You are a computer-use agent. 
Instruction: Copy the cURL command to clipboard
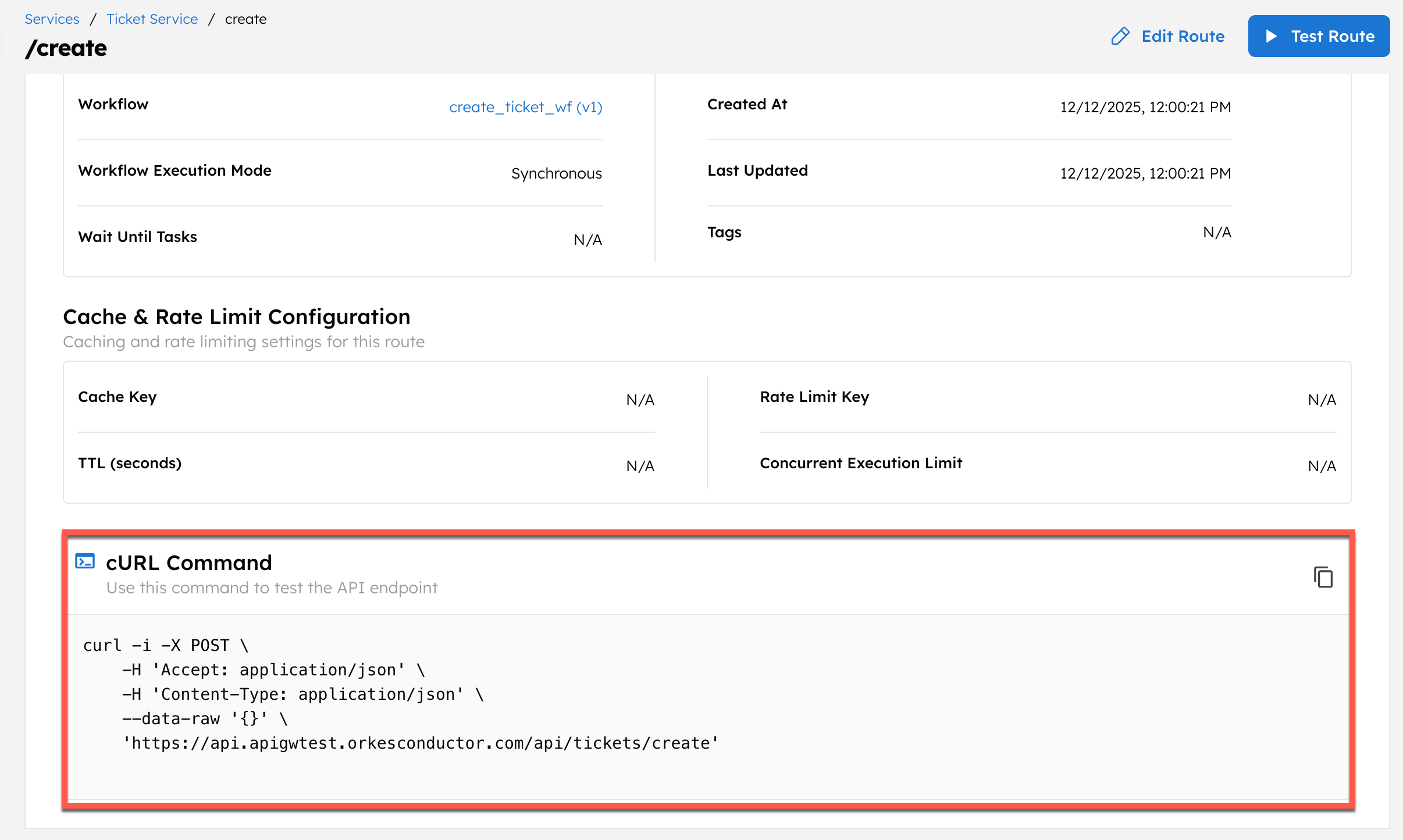tap(1323, 576)
